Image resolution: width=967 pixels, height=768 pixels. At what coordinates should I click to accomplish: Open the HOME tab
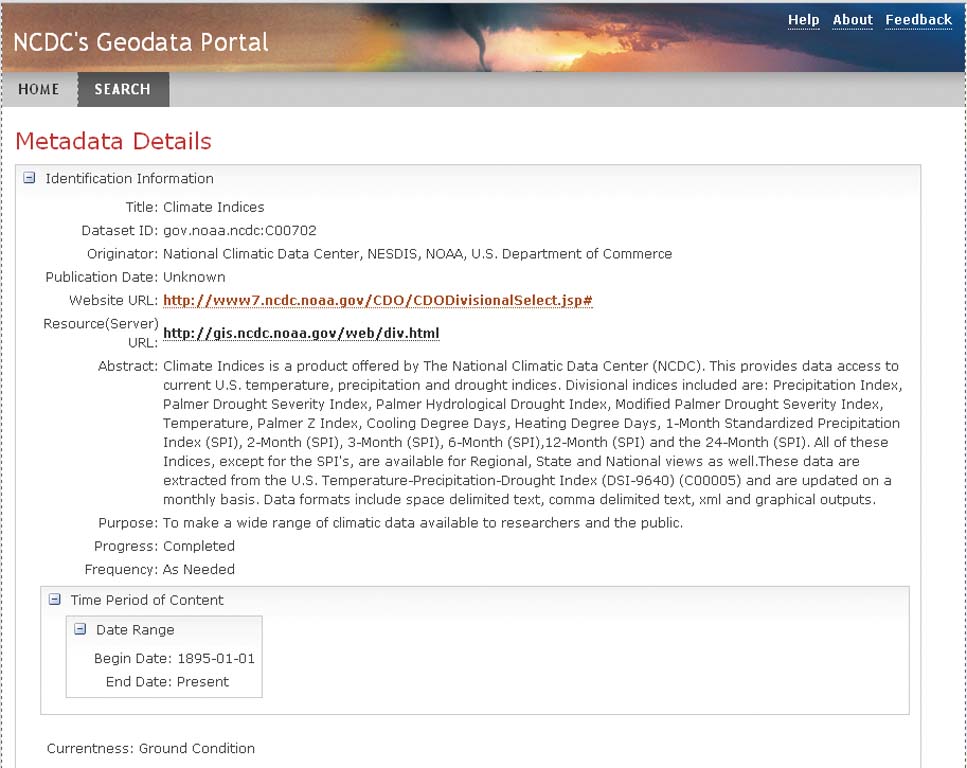39,89
